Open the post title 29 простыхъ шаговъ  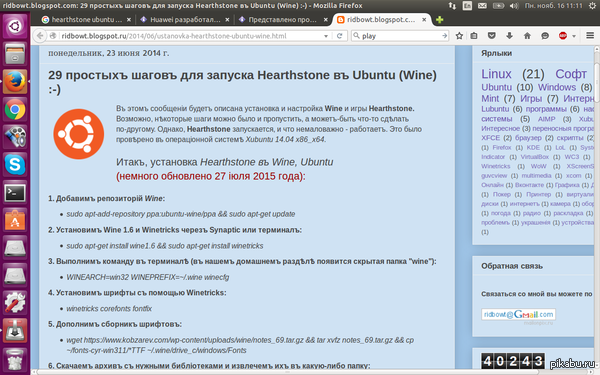242,82
